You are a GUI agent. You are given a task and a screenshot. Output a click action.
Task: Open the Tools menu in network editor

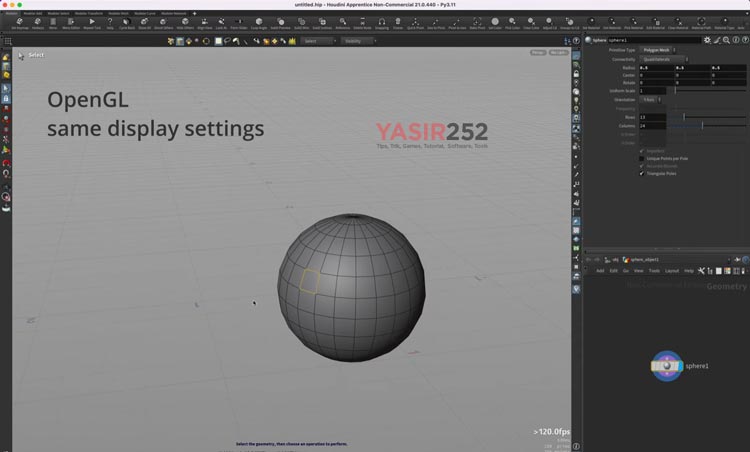pyautogui.click(x=654, y=270)
